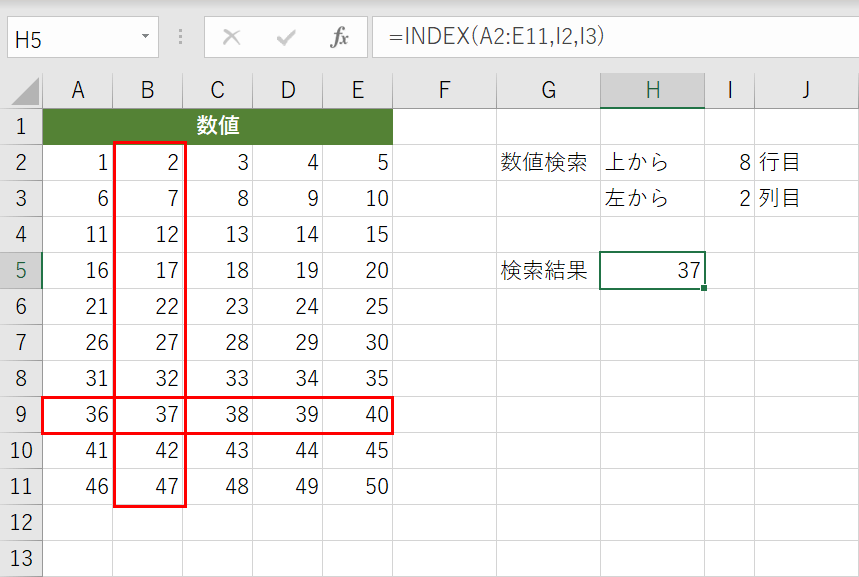Click cell I2 containing the value 8
Screen dimensions: 859x577
(729, 162)
